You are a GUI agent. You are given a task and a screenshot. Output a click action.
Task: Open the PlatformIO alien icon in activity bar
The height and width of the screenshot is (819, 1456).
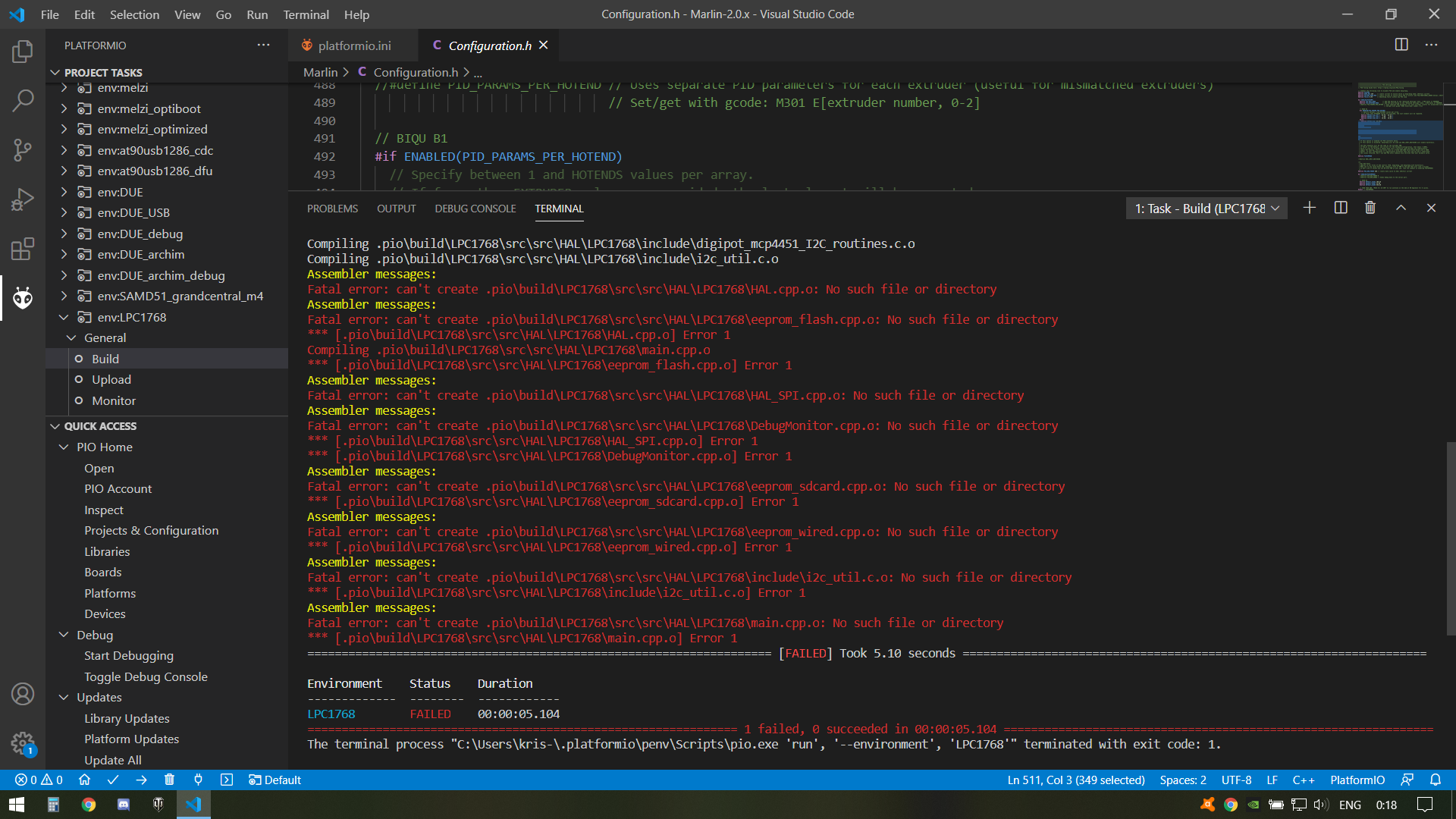coord(23,298)
